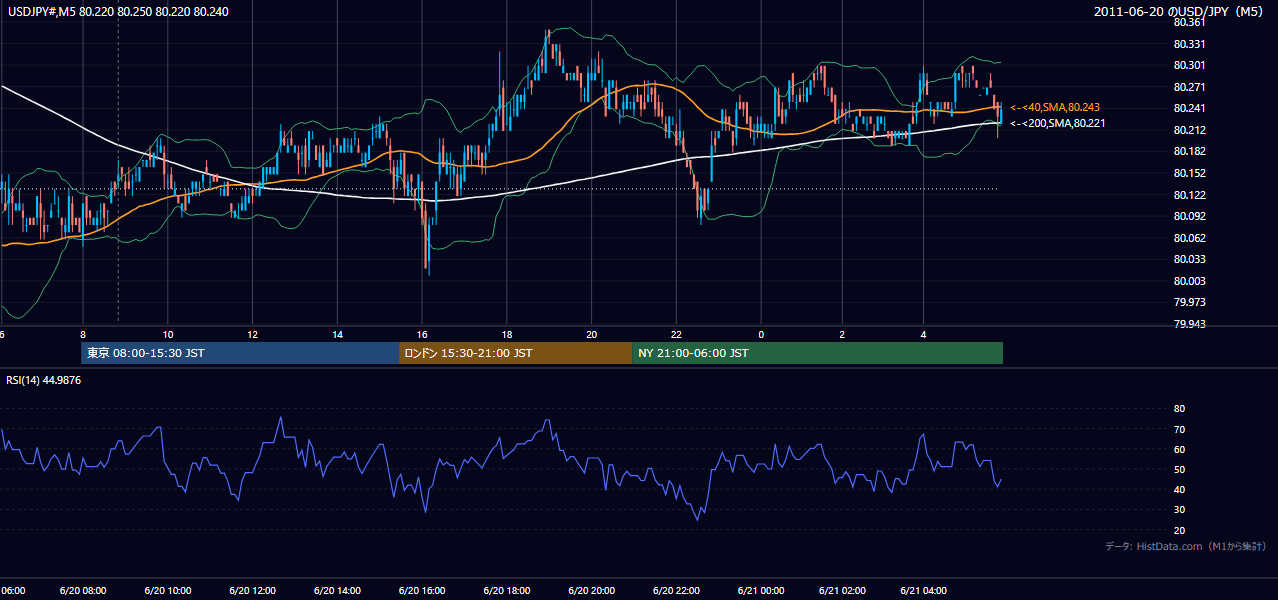Click hour tick 14 under price chart
This screenshot has height=600, width=1278.
338,335
